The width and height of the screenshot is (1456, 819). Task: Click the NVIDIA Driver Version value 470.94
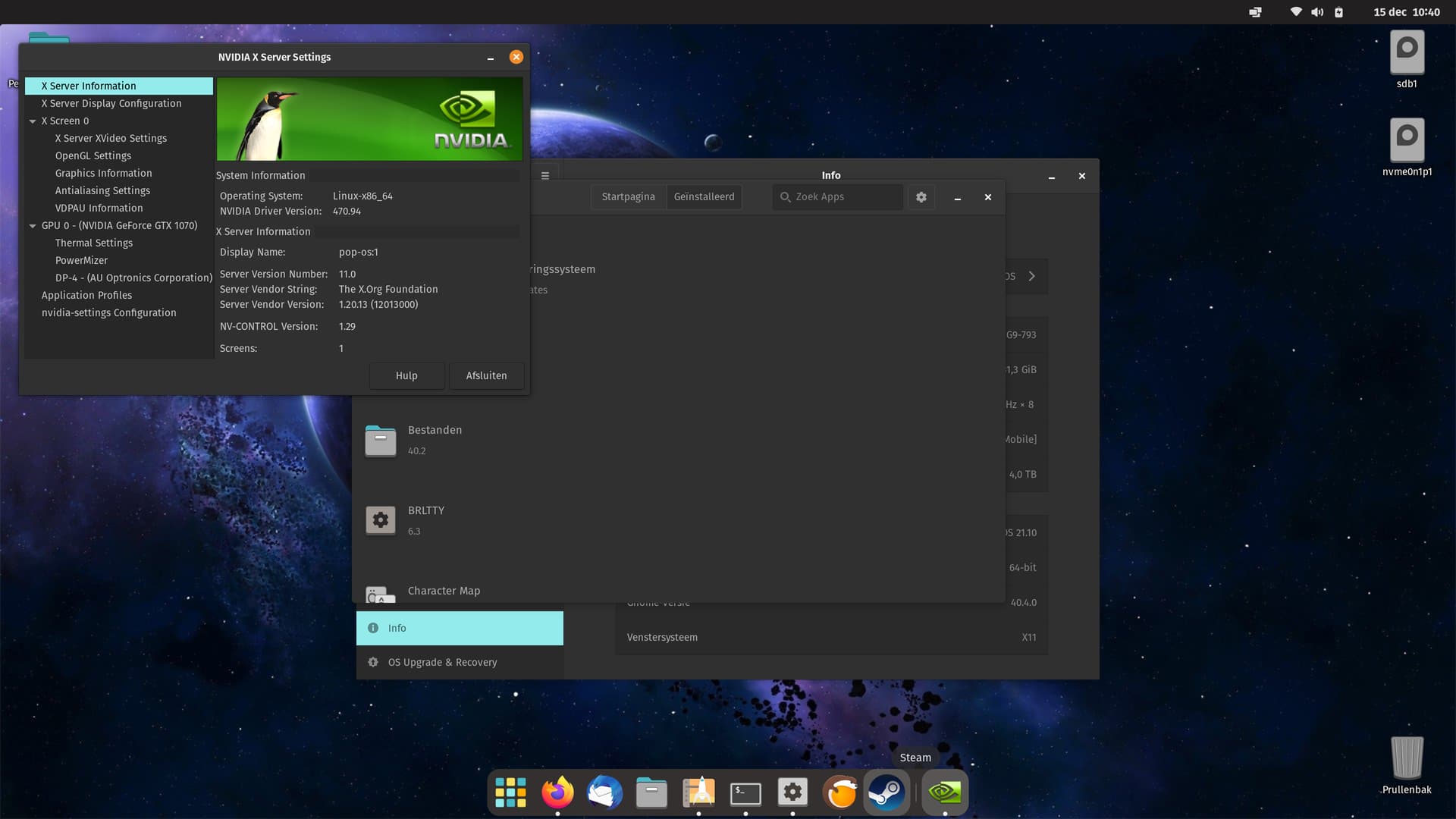point(347,212)
